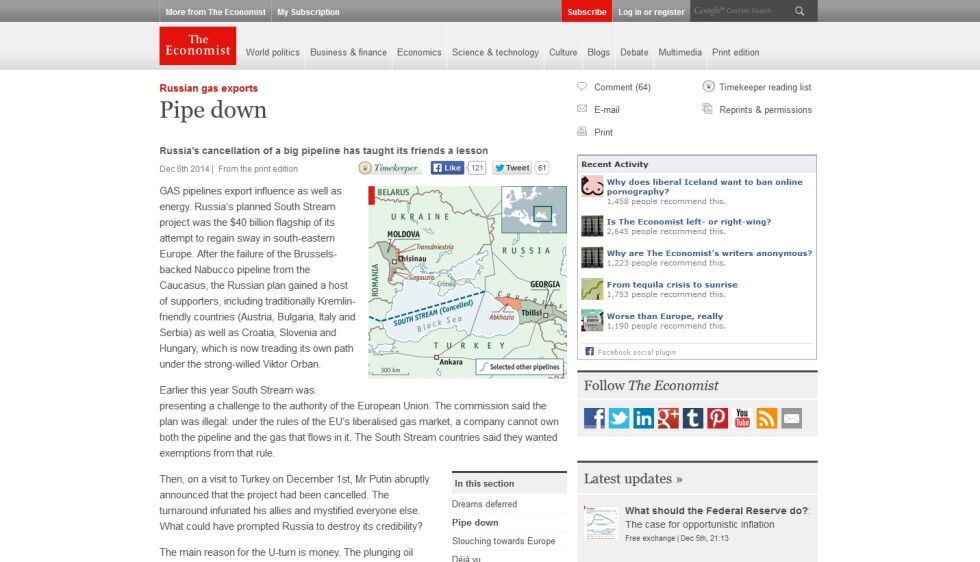Screen dimensions: 980x562
Task: Open the Science & technology menu
Action: (495, 53)
